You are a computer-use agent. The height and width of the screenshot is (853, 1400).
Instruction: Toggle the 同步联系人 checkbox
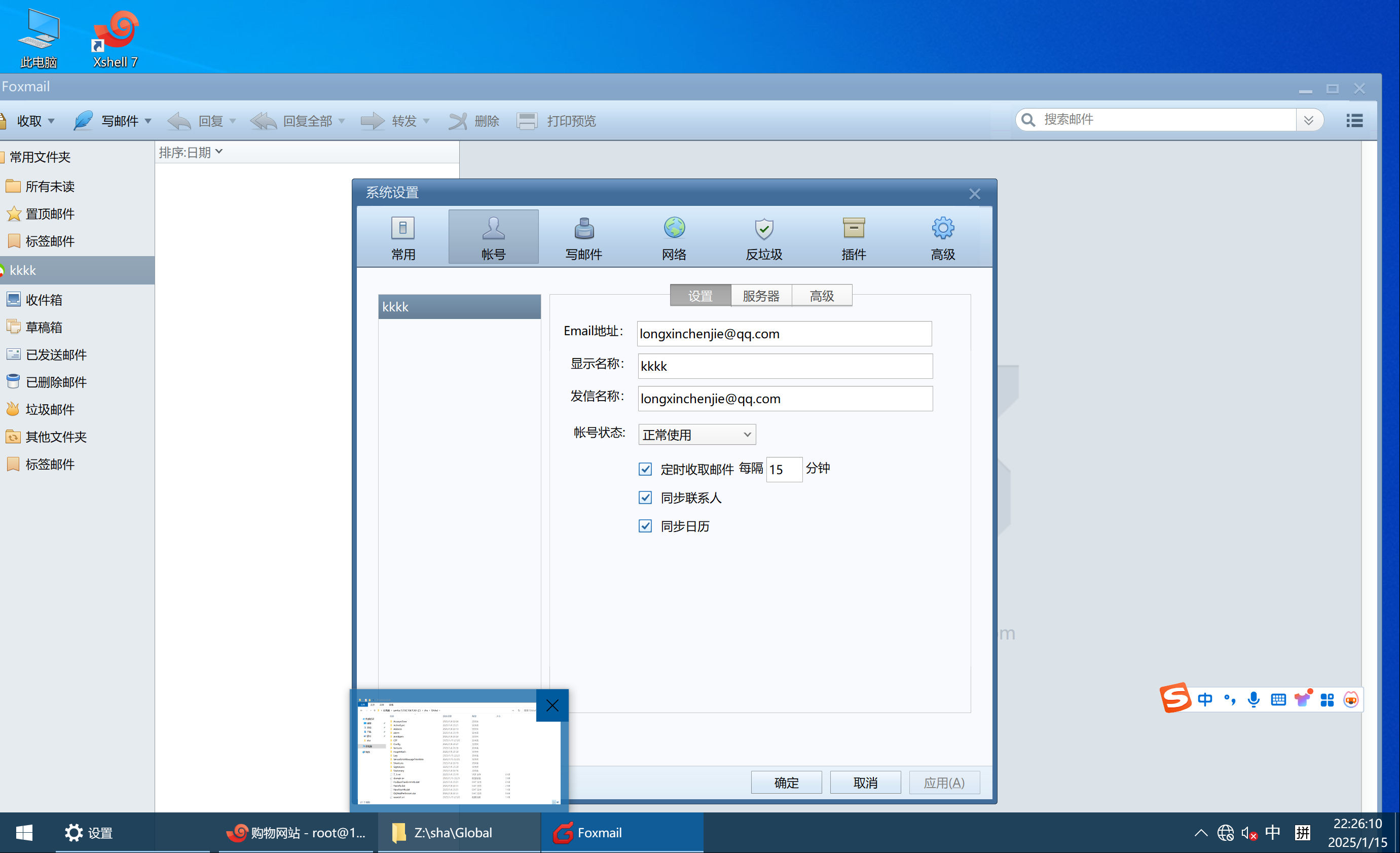pos(645,498)
